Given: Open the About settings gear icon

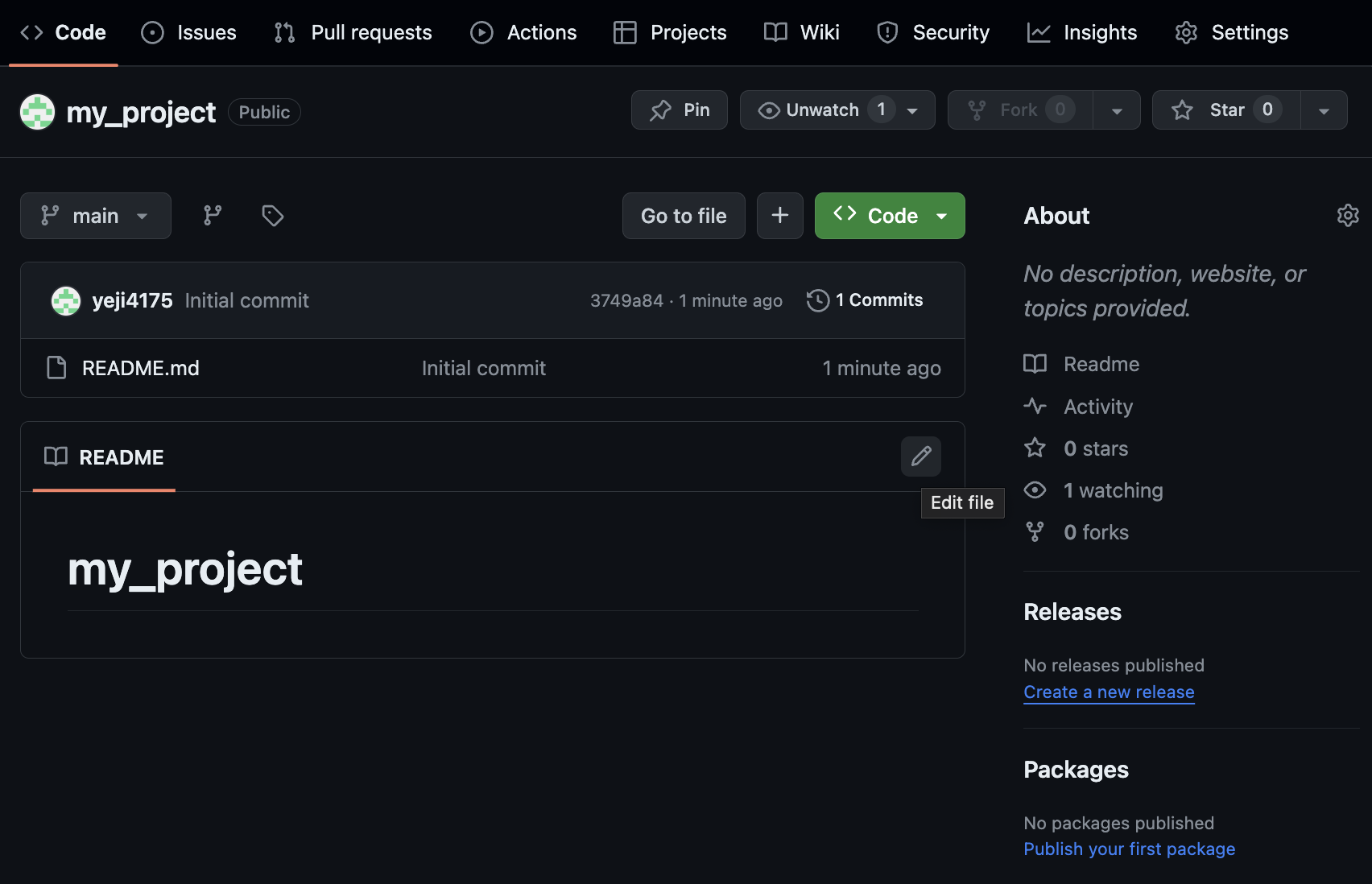Looking at the screenshot, I should tap(1348, 216).
